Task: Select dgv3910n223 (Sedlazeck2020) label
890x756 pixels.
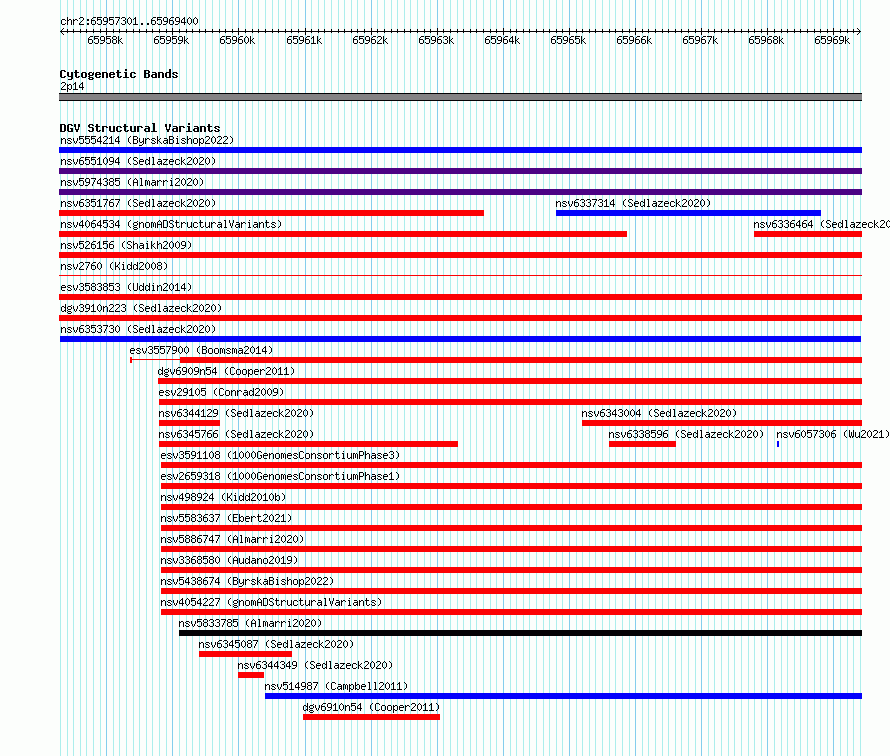Action: coord(141,308)
